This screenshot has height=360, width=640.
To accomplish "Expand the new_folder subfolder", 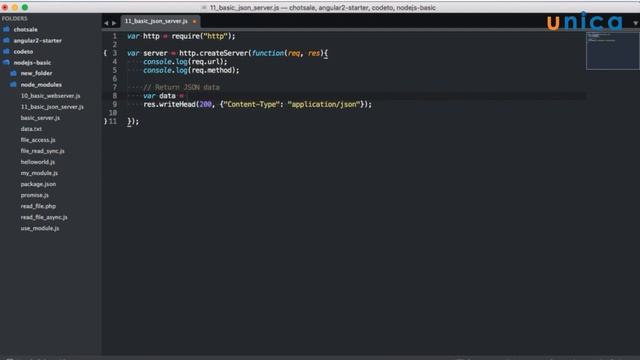I will click(36, 73).
